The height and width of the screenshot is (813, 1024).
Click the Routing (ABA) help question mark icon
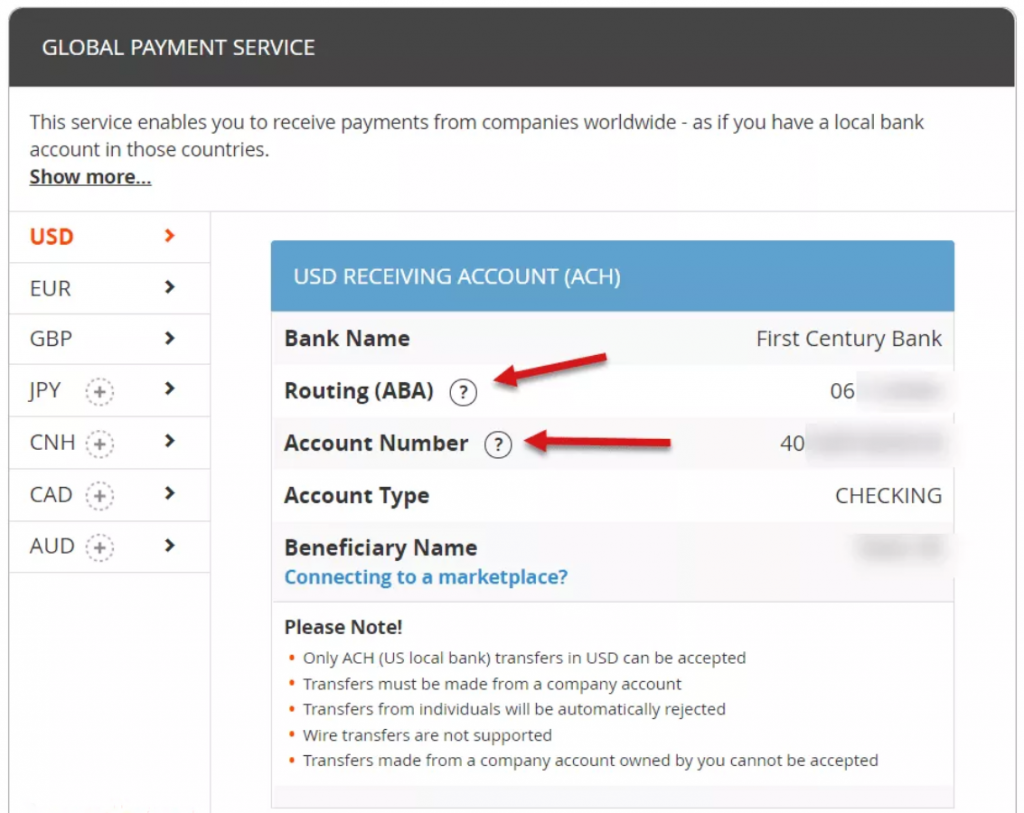click(x=463, y=392)
